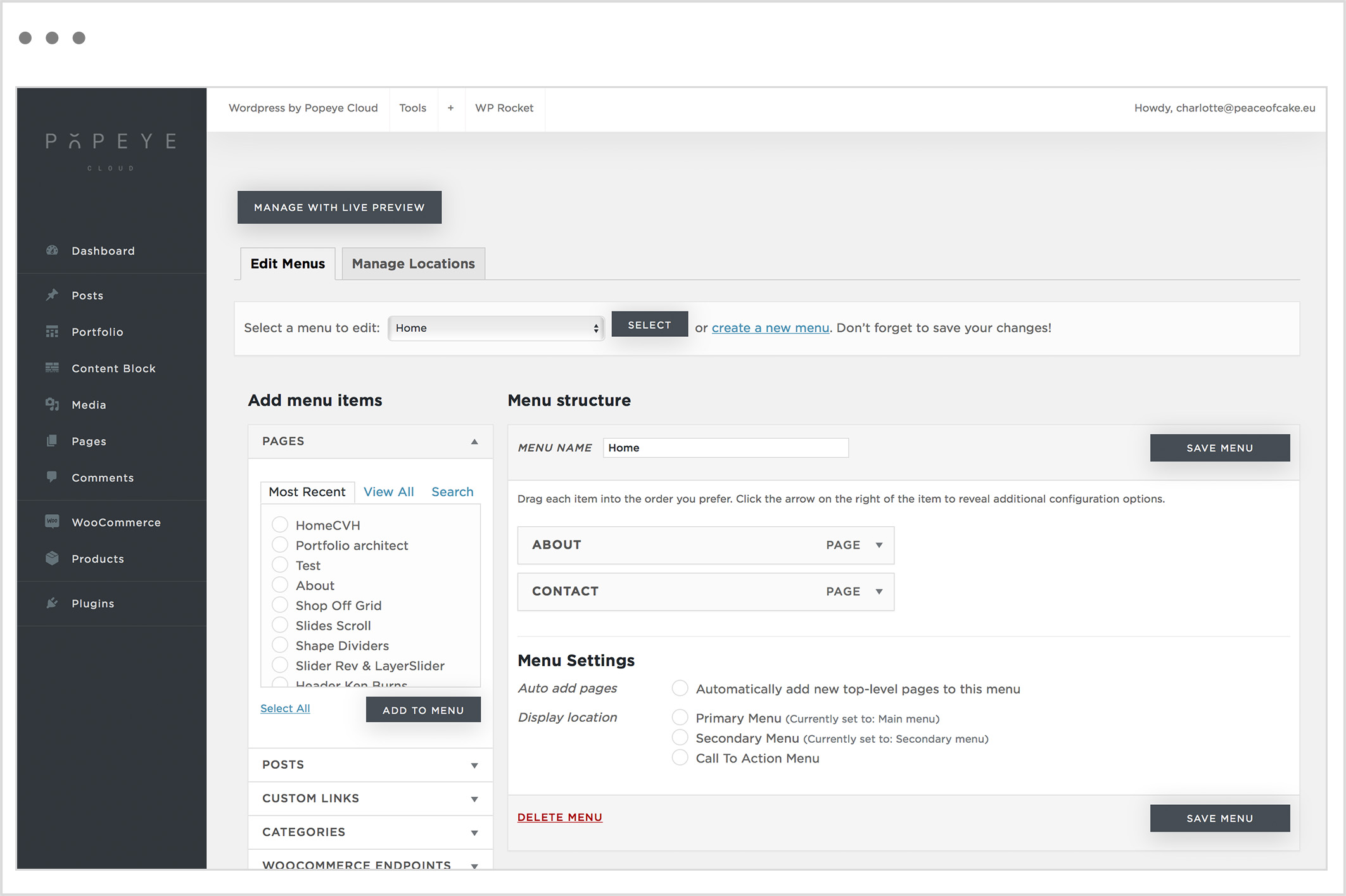Image resolution: width=1346 pixels, height=896 pixels.
Task: Expand the About menu item options
Action: (879, 545)
